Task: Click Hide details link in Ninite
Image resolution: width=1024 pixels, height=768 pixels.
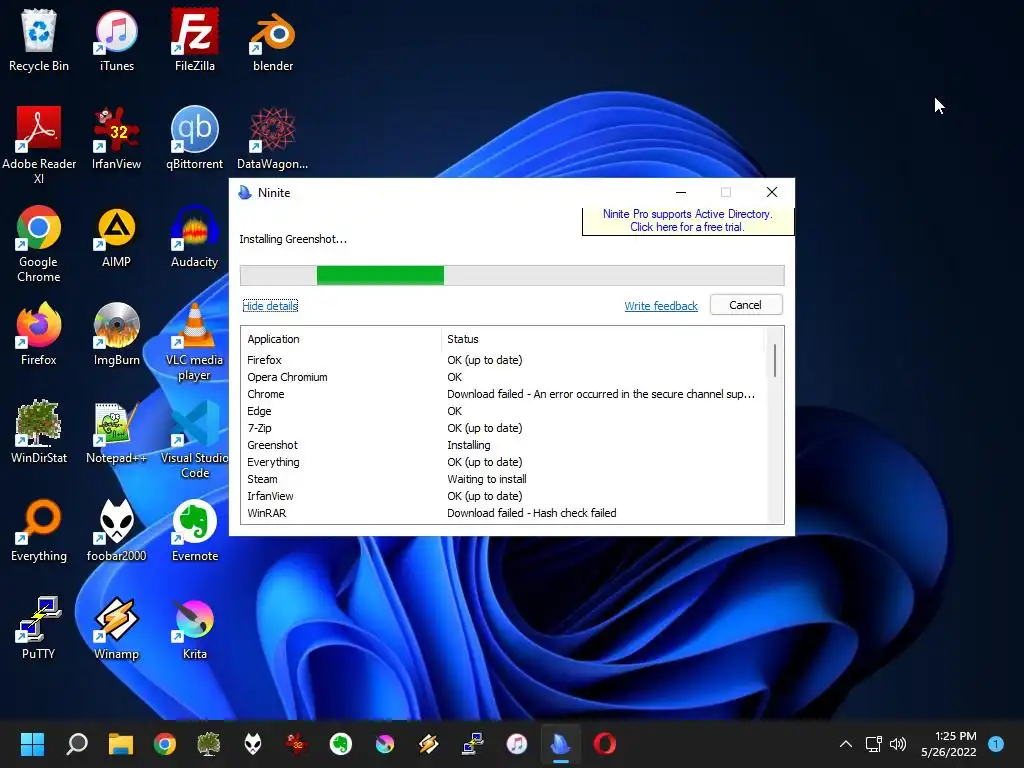Action: coord(270,306)
